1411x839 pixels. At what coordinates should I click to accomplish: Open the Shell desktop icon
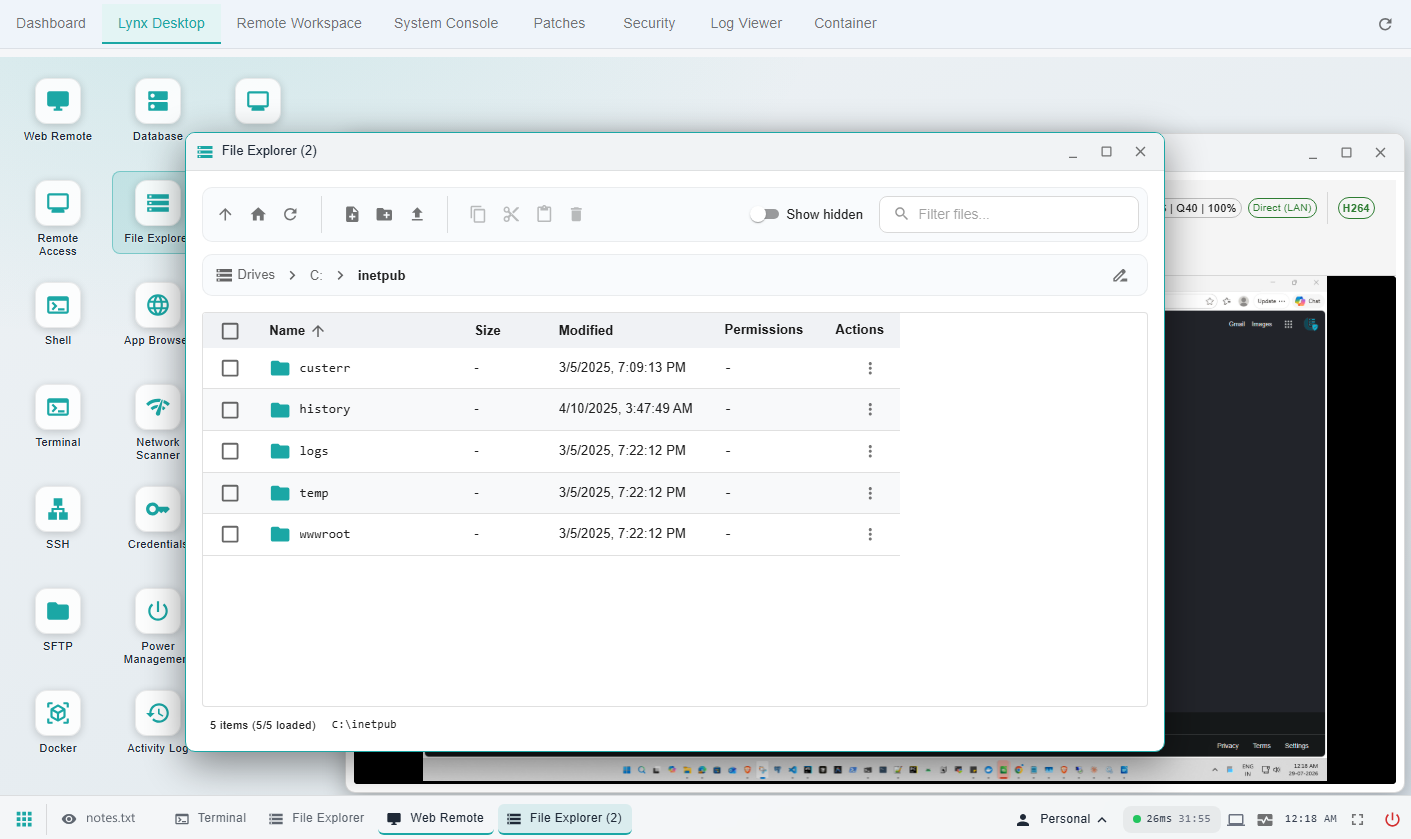58,305
